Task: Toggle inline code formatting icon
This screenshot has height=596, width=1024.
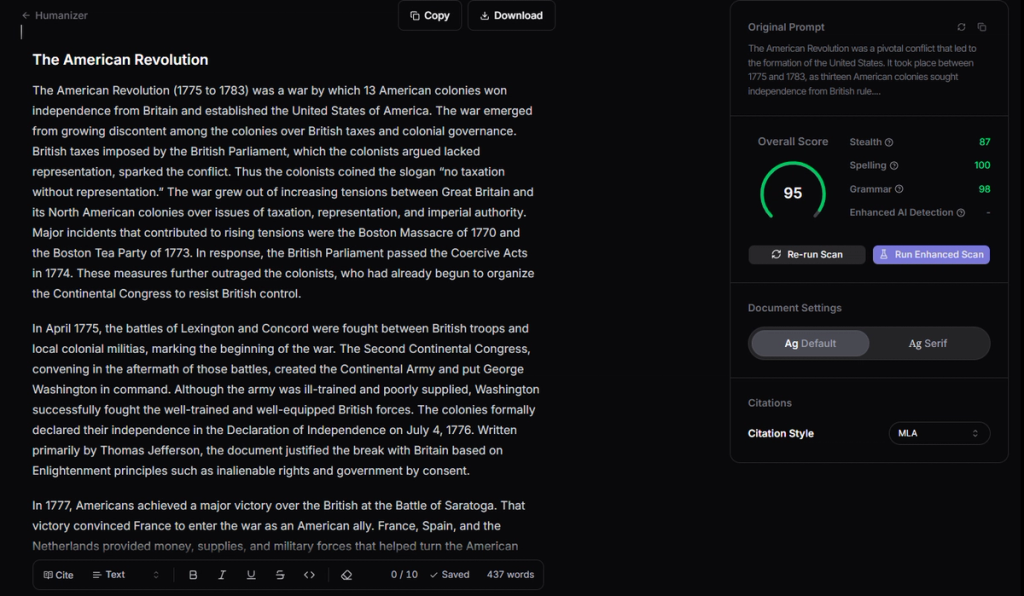Action: tap(310, 574)
